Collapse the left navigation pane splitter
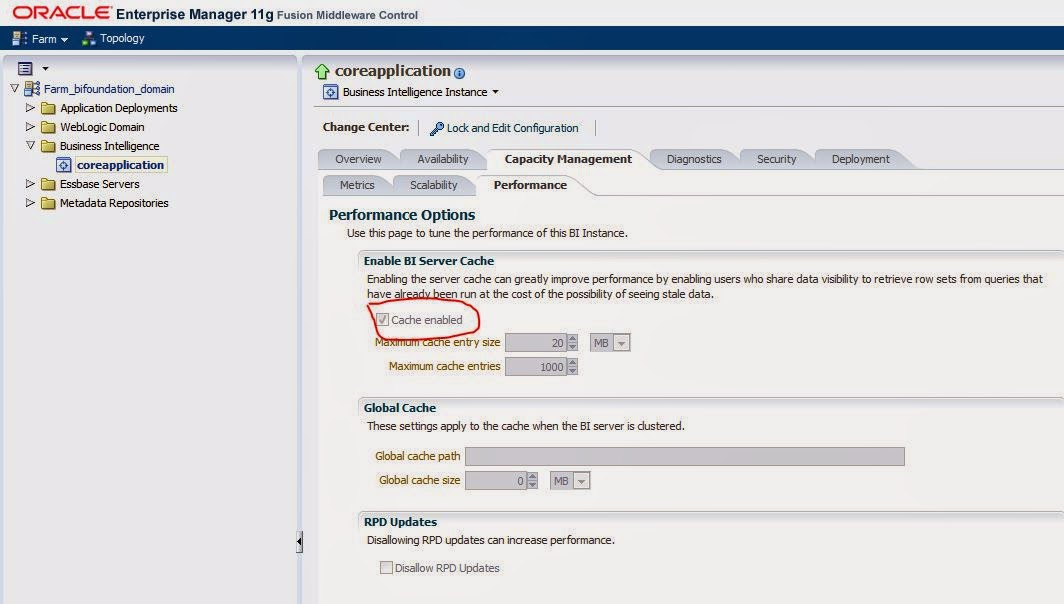 coord(299,542)
